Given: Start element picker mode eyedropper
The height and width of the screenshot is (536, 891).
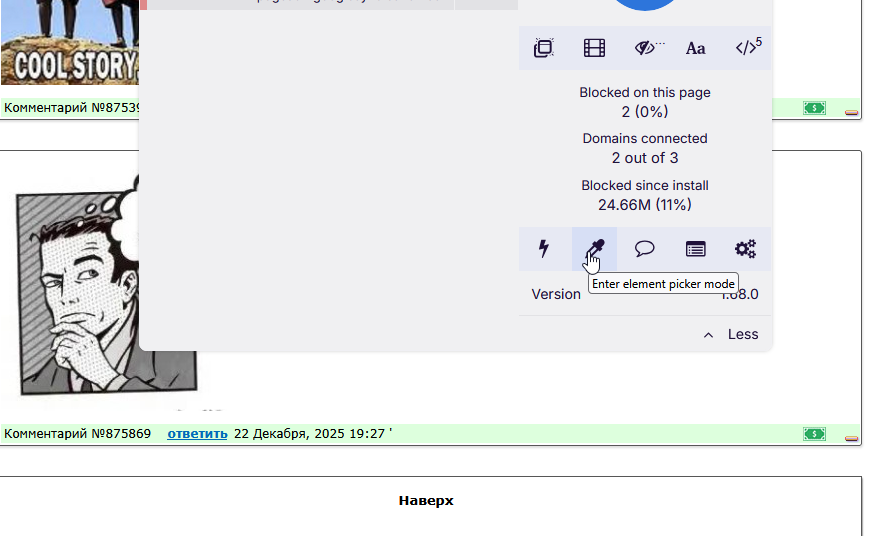Looking at the screenshot, I should pos(594,249).
